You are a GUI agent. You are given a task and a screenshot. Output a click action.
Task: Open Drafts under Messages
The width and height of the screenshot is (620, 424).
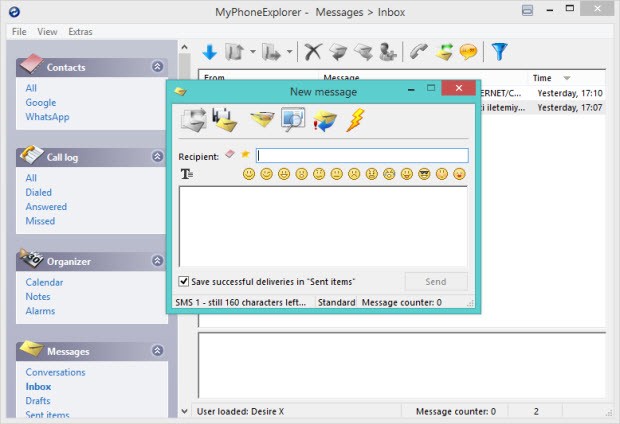tap(38, 400)
